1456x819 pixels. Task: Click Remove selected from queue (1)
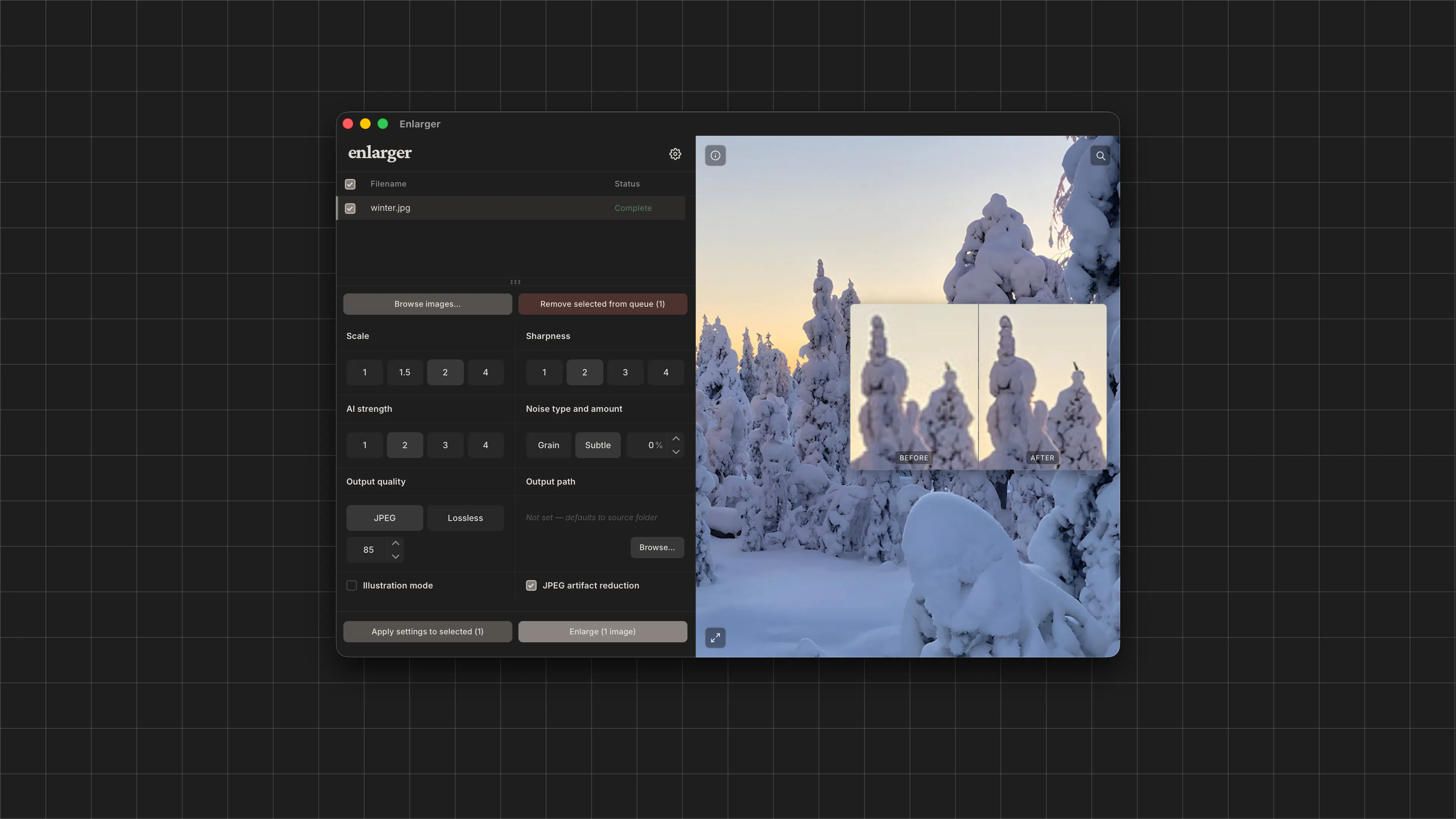[603, 304]
